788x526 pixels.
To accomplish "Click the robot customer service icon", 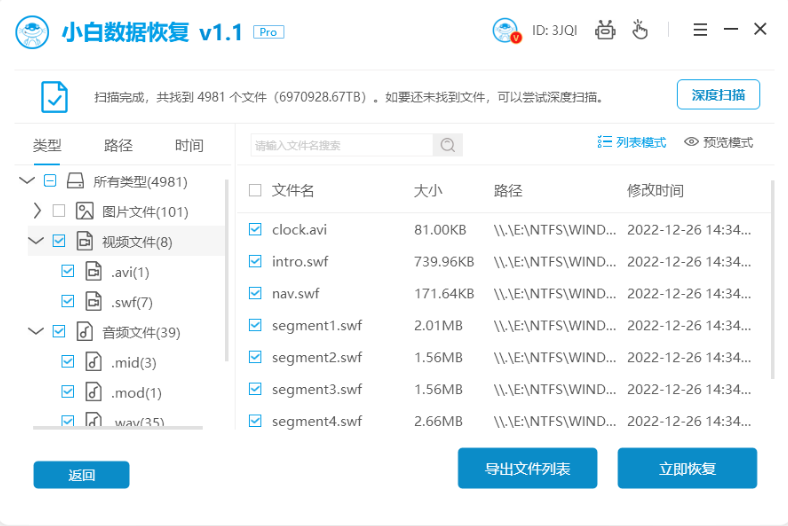I will point(605,30).
